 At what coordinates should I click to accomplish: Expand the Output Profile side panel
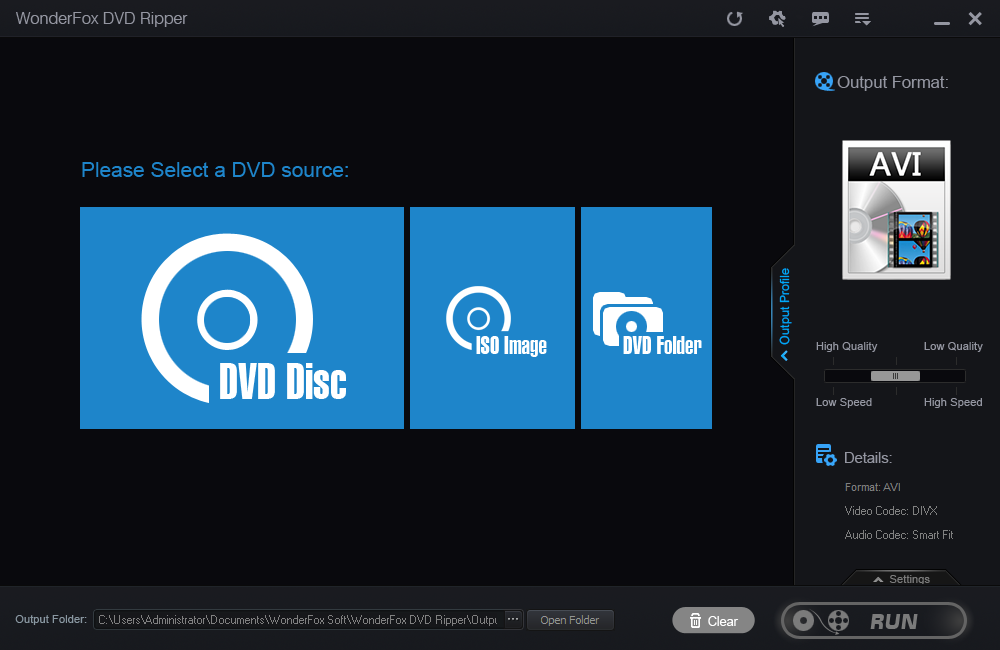tap(784, 310)
